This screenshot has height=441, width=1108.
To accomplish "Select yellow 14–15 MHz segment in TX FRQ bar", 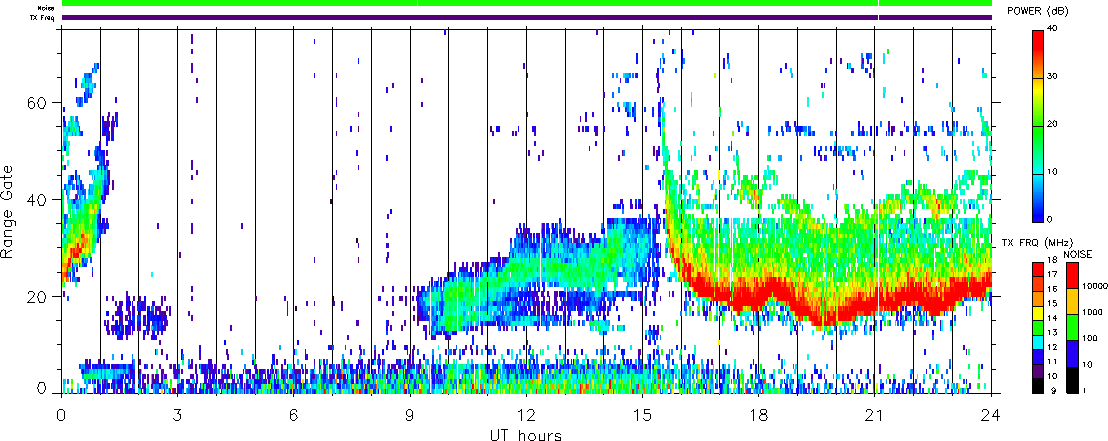I will (1039, 312).
